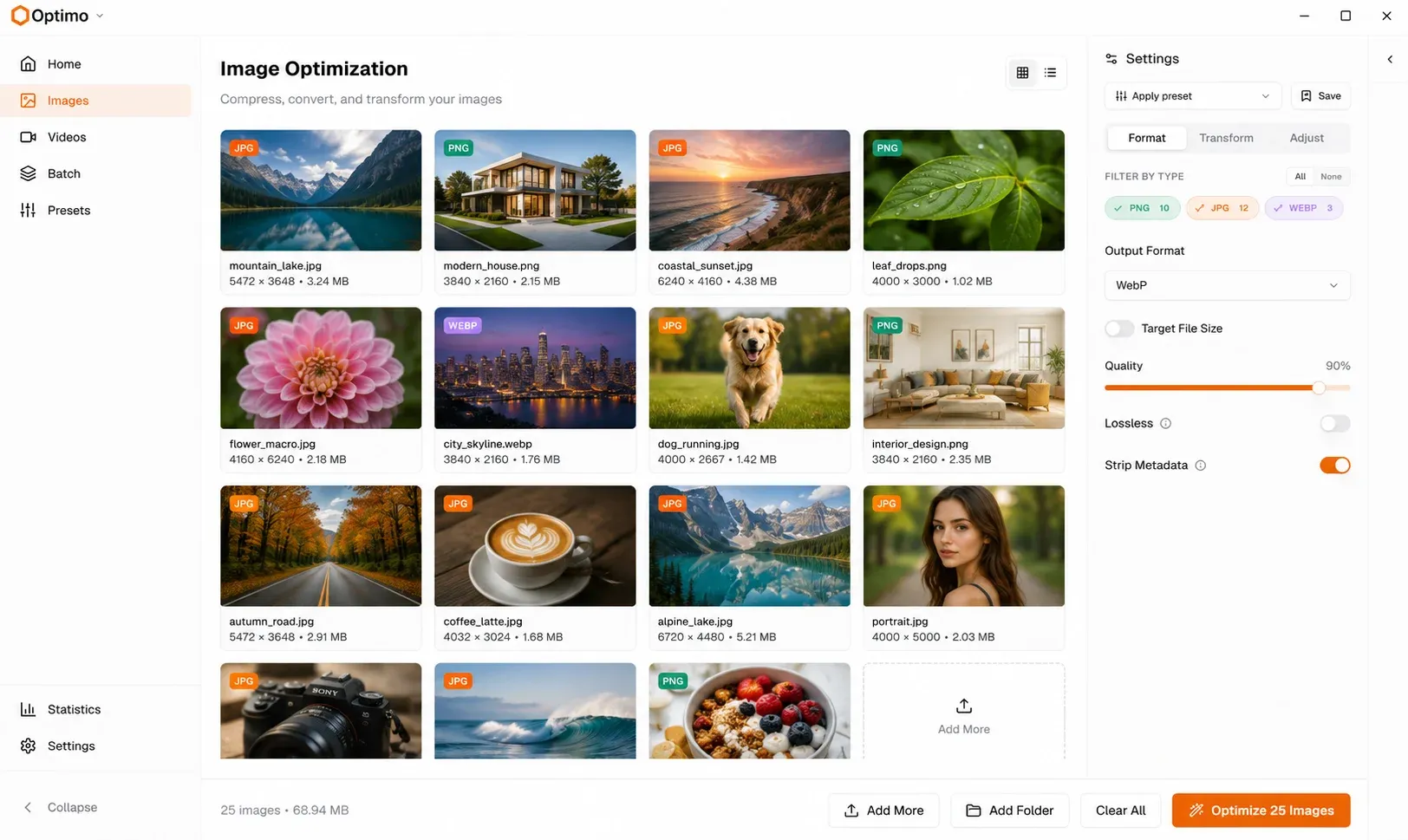Adjust the Quality slider handle
This screenshot has width=1408, height=840.
(x=1319, y=387)
